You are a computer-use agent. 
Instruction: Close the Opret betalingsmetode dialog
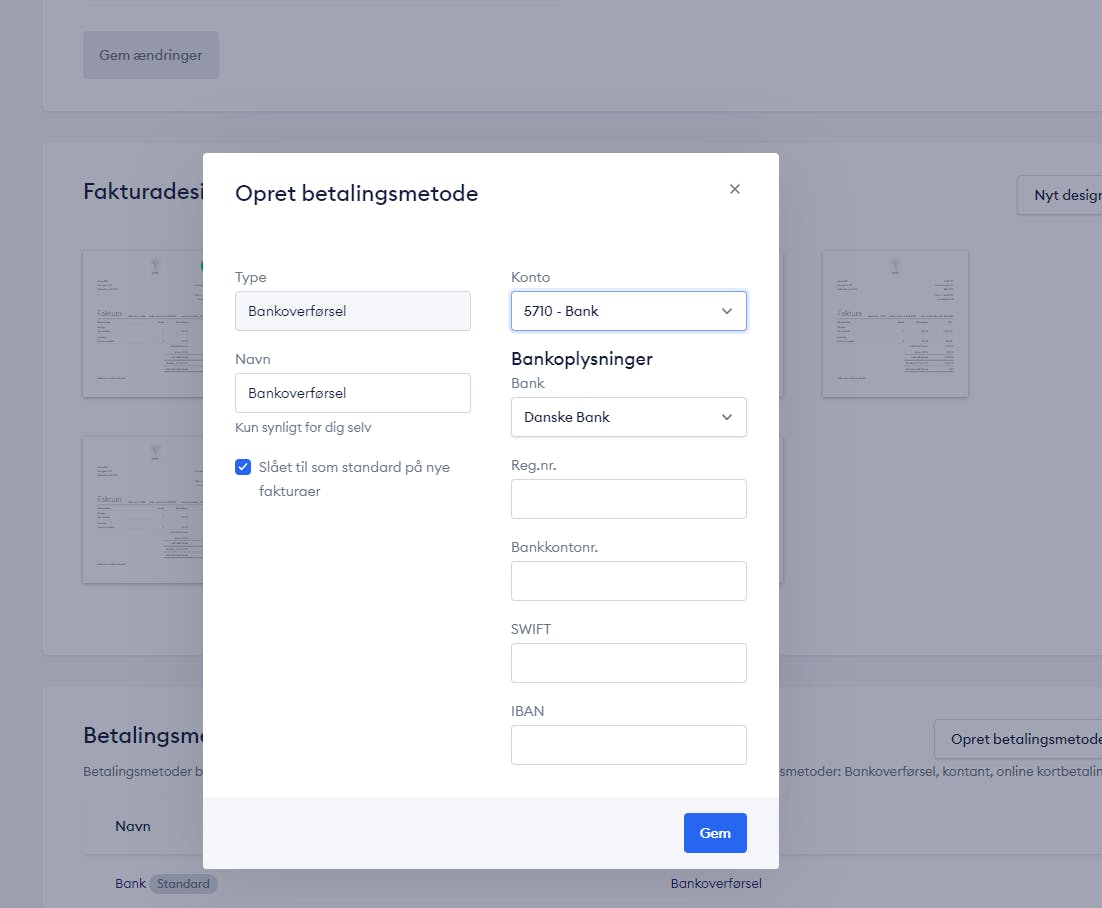pos(734,189)
